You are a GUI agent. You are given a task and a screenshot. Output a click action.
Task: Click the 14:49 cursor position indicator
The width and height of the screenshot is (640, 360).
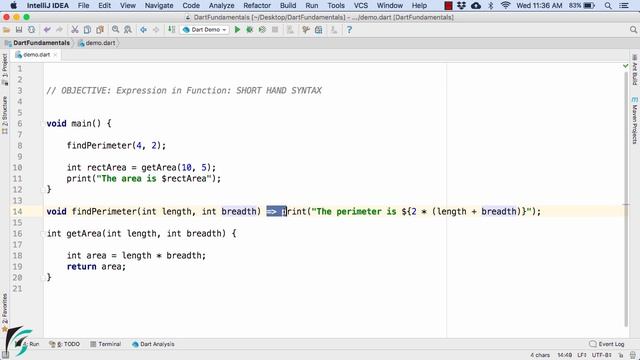point(564,355)
